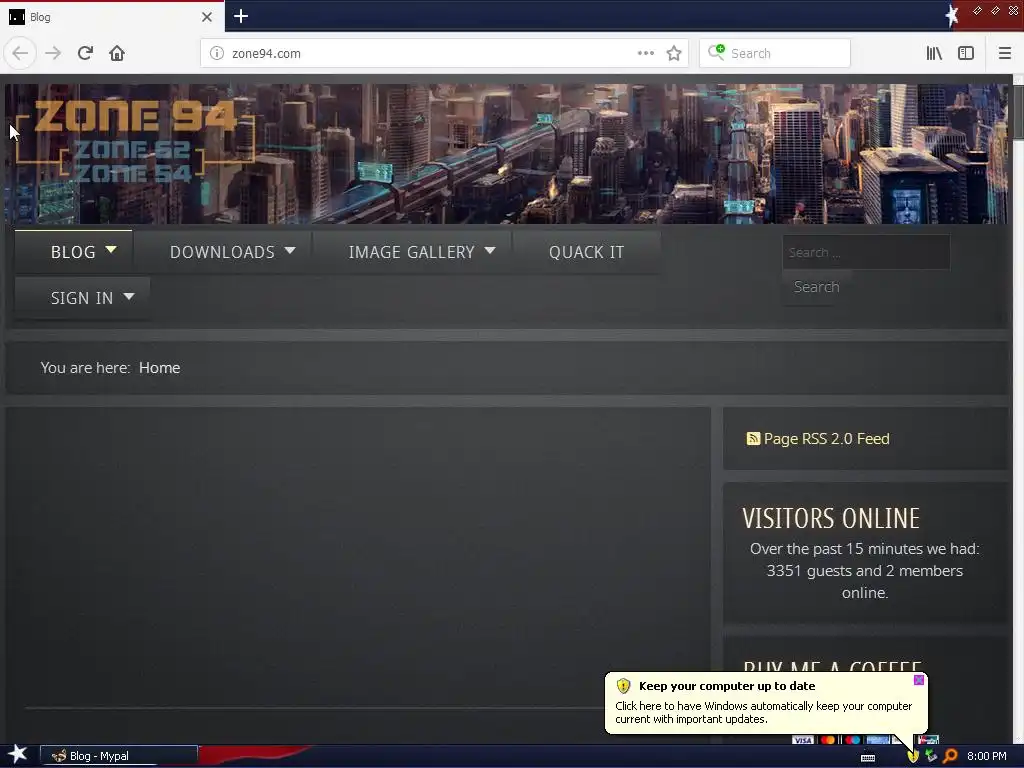
Task: Open the IMAGE GALLERY menu
Action: pos(412,252)
